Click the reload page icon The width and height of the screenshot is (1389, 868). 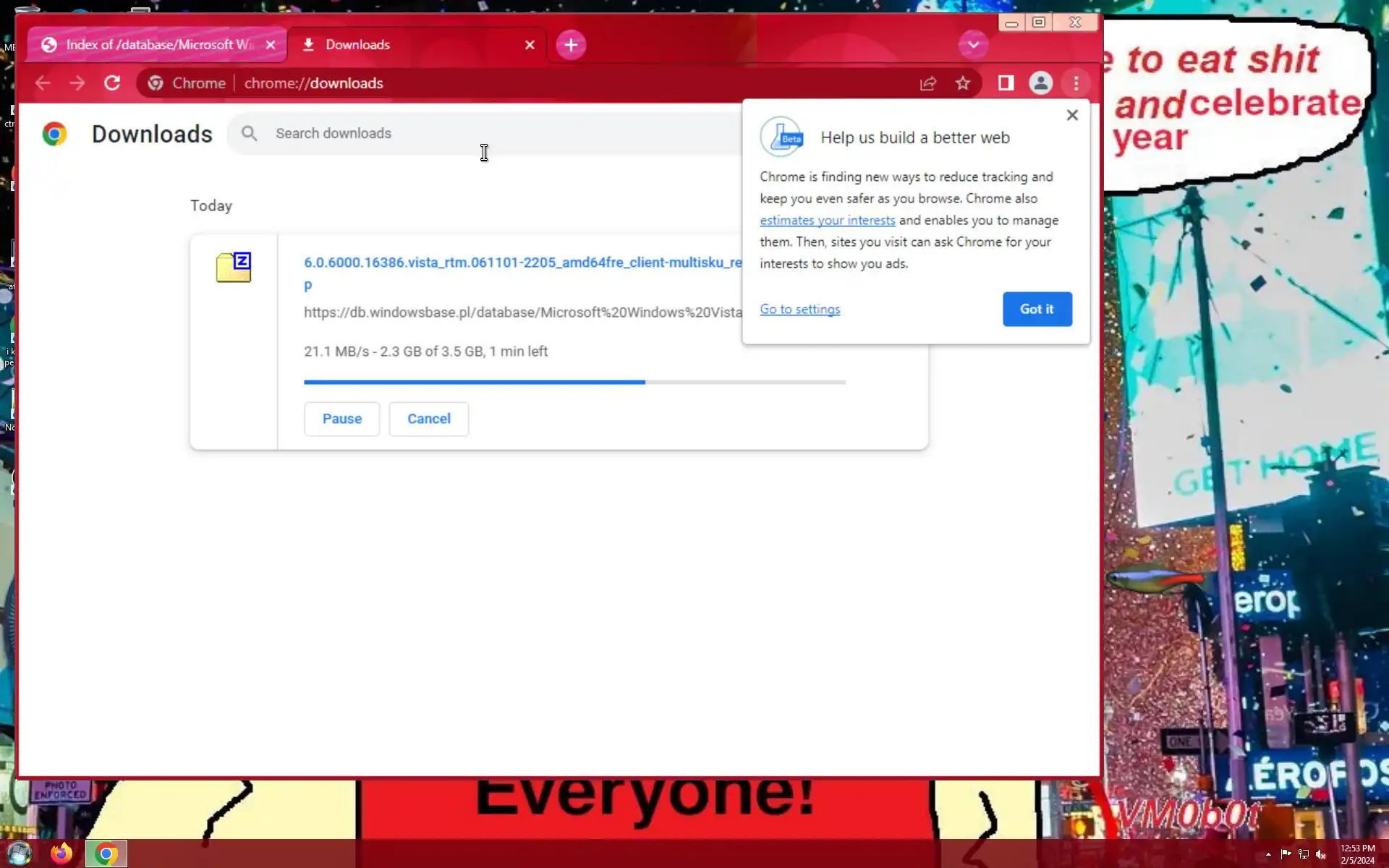[112, 83]
